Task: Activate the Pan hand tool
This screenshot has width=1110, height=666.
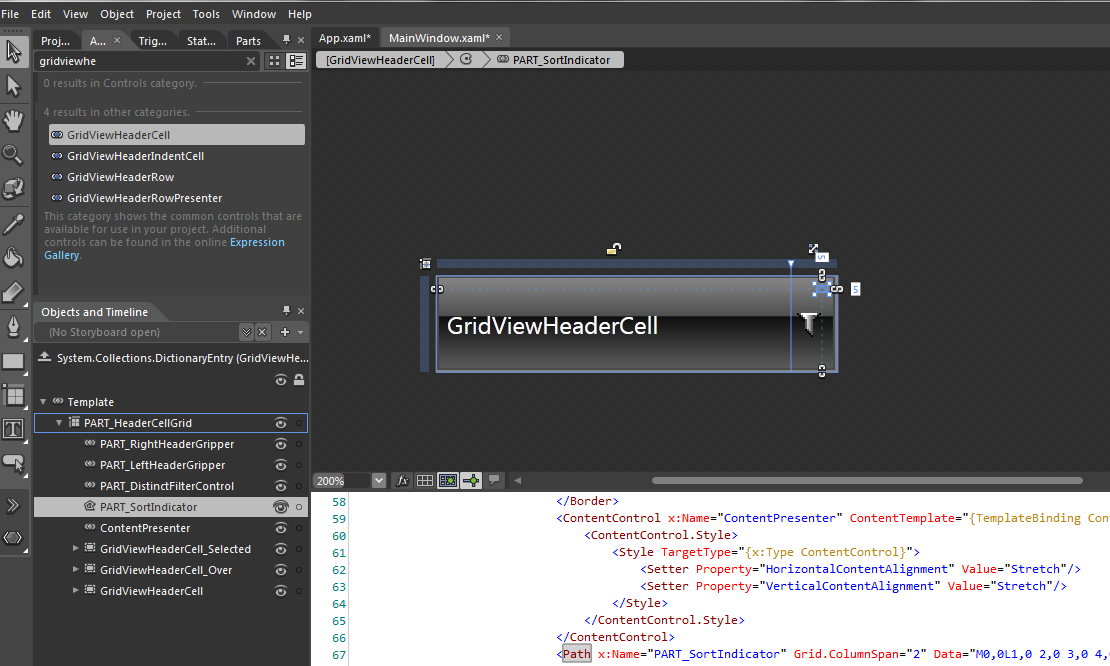Action: [13, 121]
